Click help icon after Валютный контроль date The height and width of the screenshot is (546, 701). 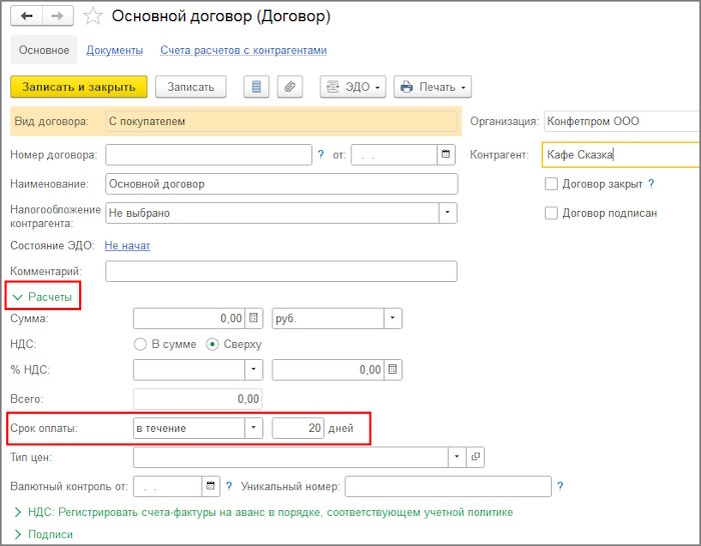229,486
